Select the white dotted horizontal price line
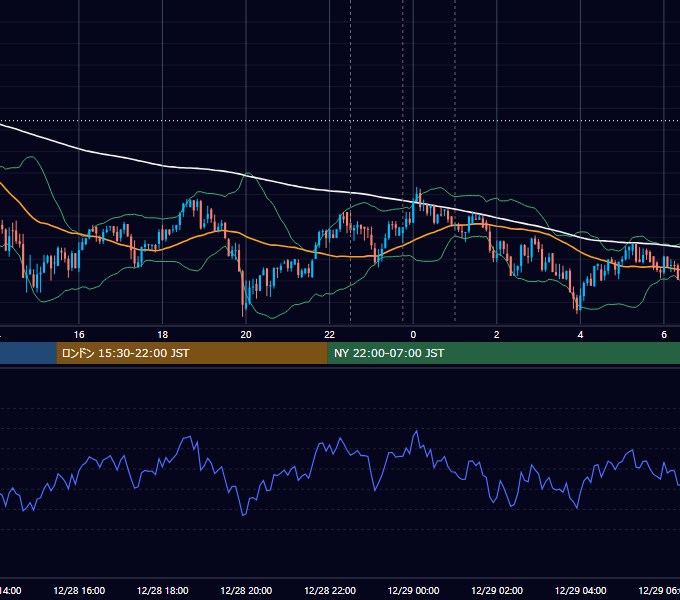This screenshot has height=600, width=680. (x=340, y=121)
